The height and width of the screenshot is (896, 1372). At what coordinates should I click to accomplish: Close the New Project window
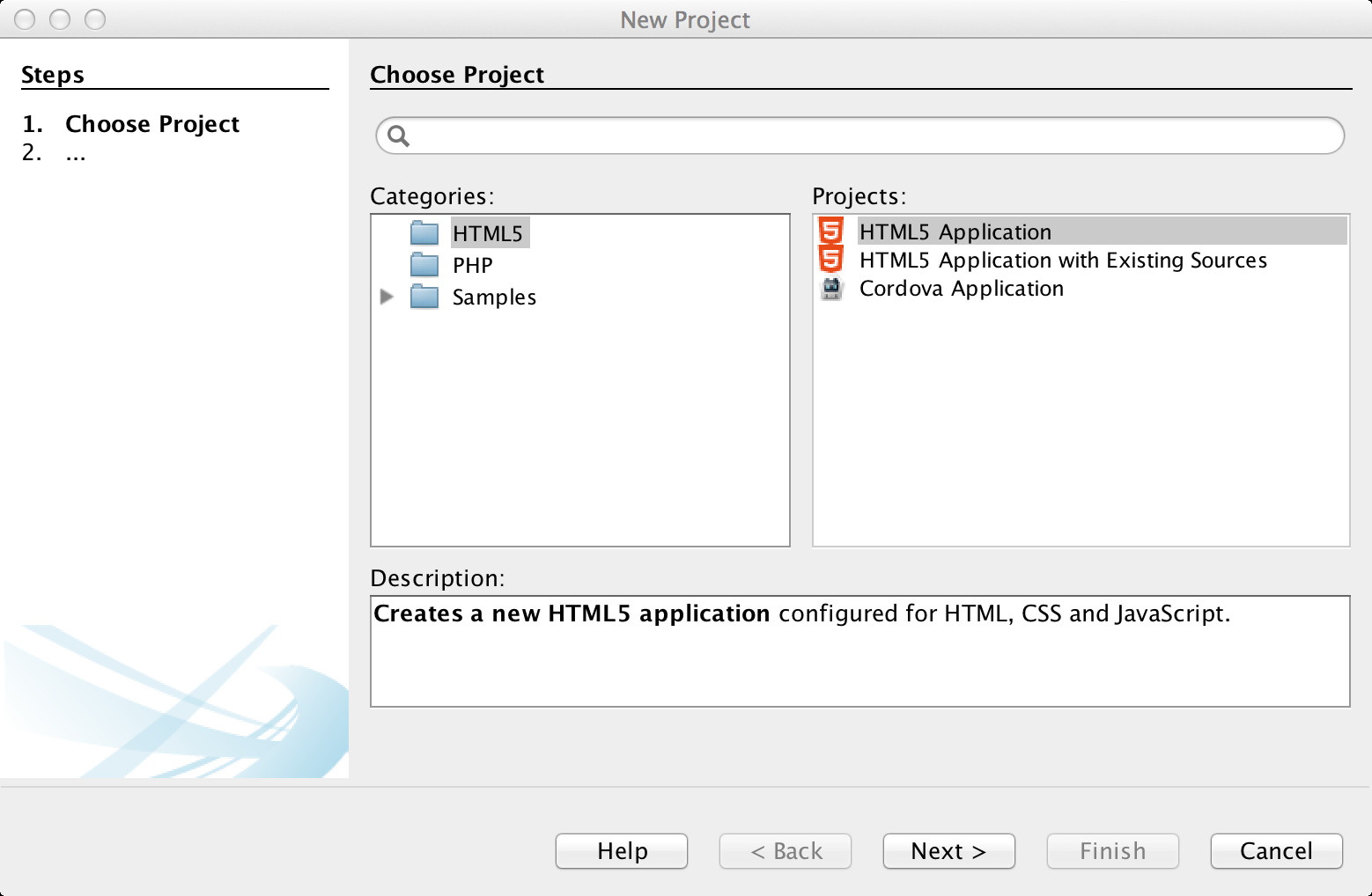(25, 19)
